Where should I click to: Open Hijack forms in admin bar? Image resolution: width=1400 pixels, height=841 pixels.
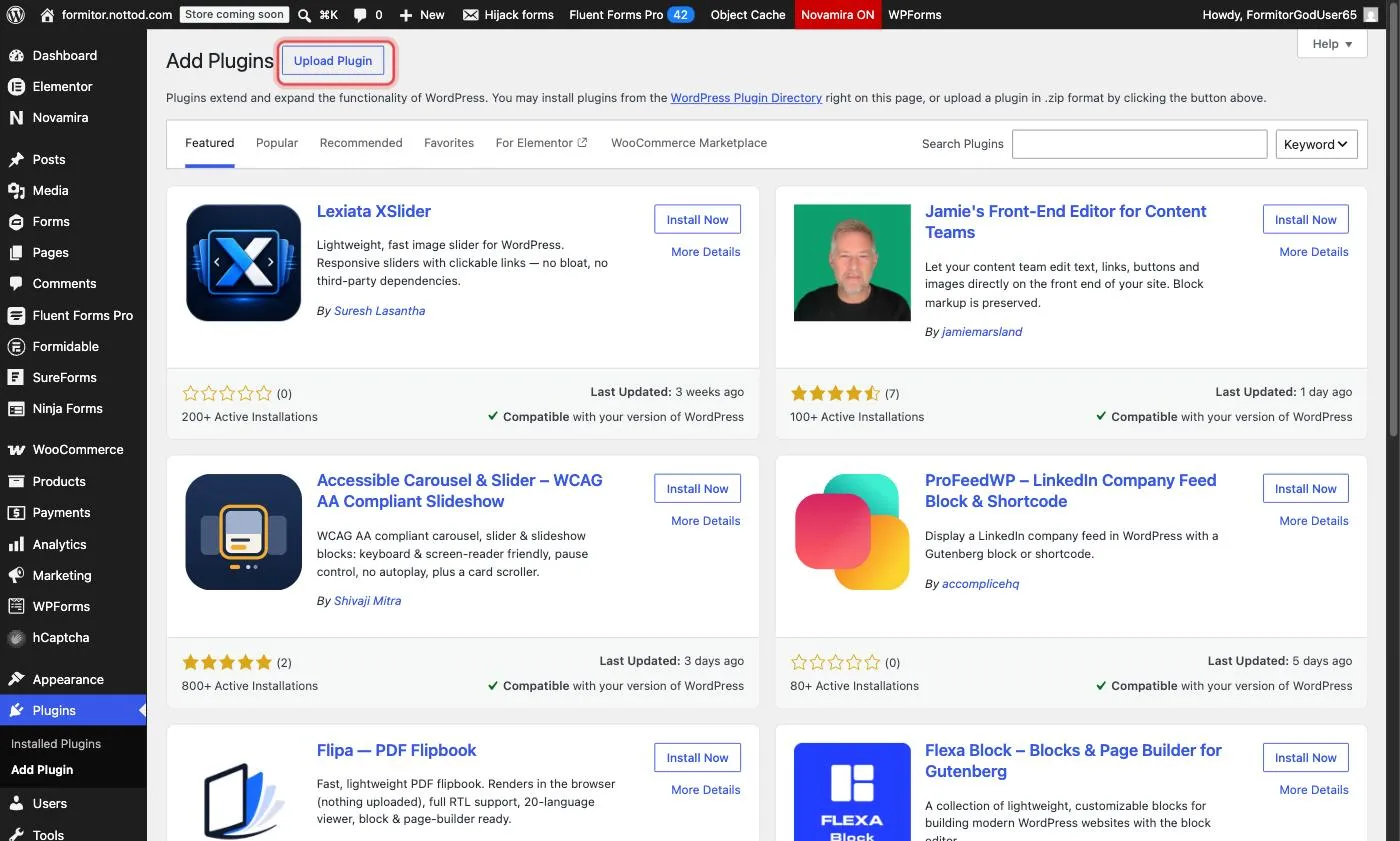coord(508,15)
